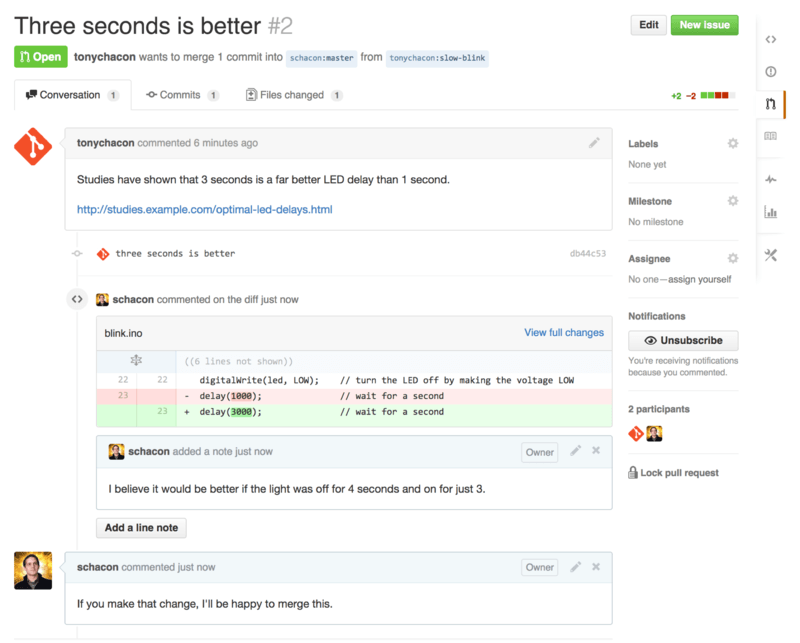Collapse schacon's diff comment with the code toggle
800x643 pixels.
coord(77,299)
